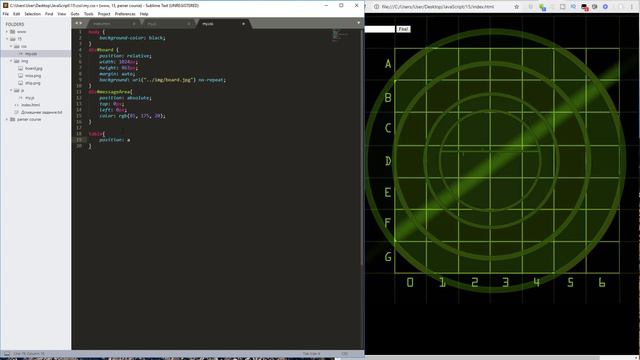Go to next tab using right arrow
This screenshot has width=640, height=360.
[x=80, y=23]
